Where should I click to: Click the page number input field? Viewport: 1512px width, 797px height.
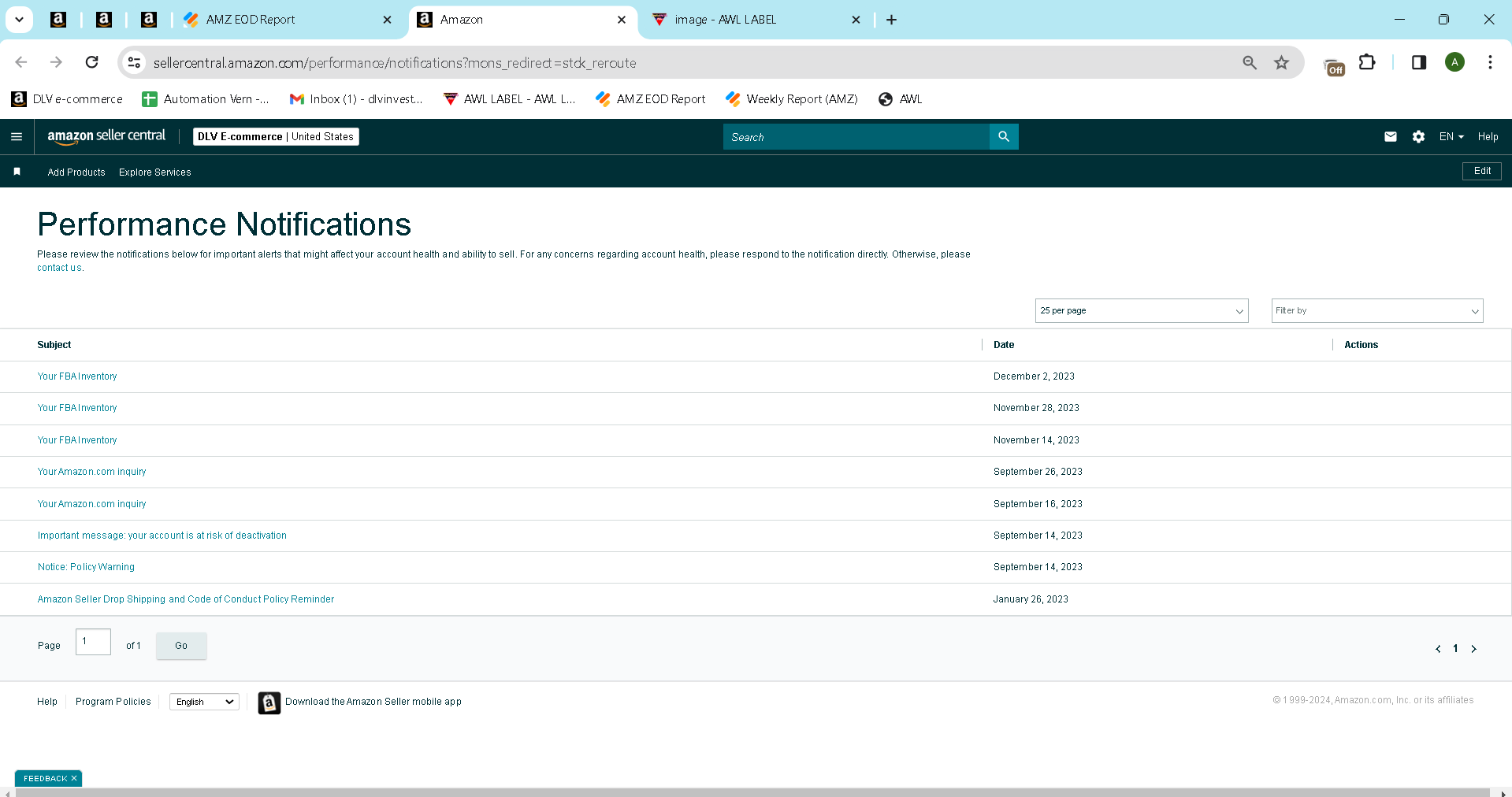(93, 642)
